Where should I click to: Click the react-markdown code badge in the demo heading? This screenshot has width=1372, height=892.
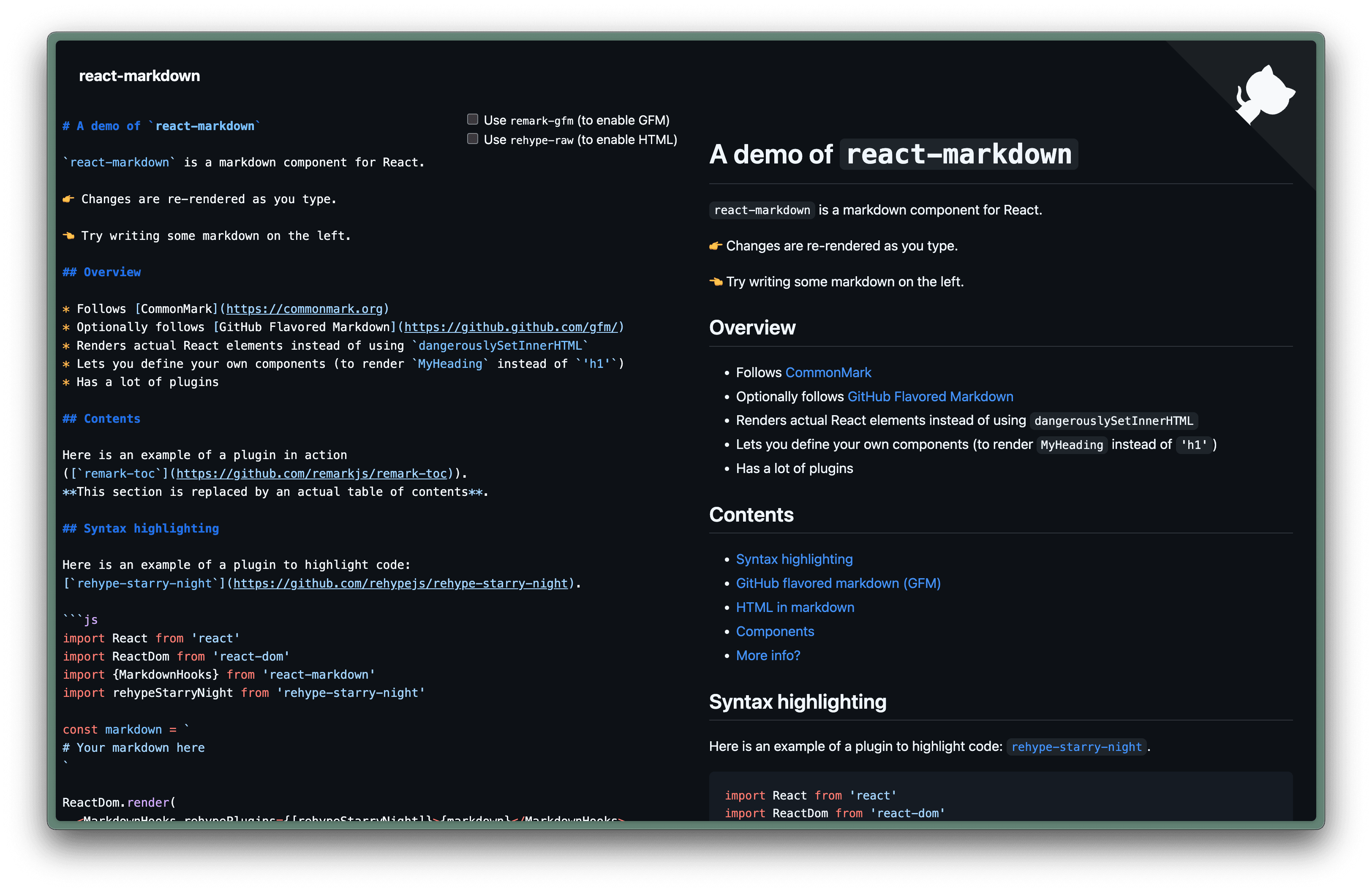coord(958,154)
